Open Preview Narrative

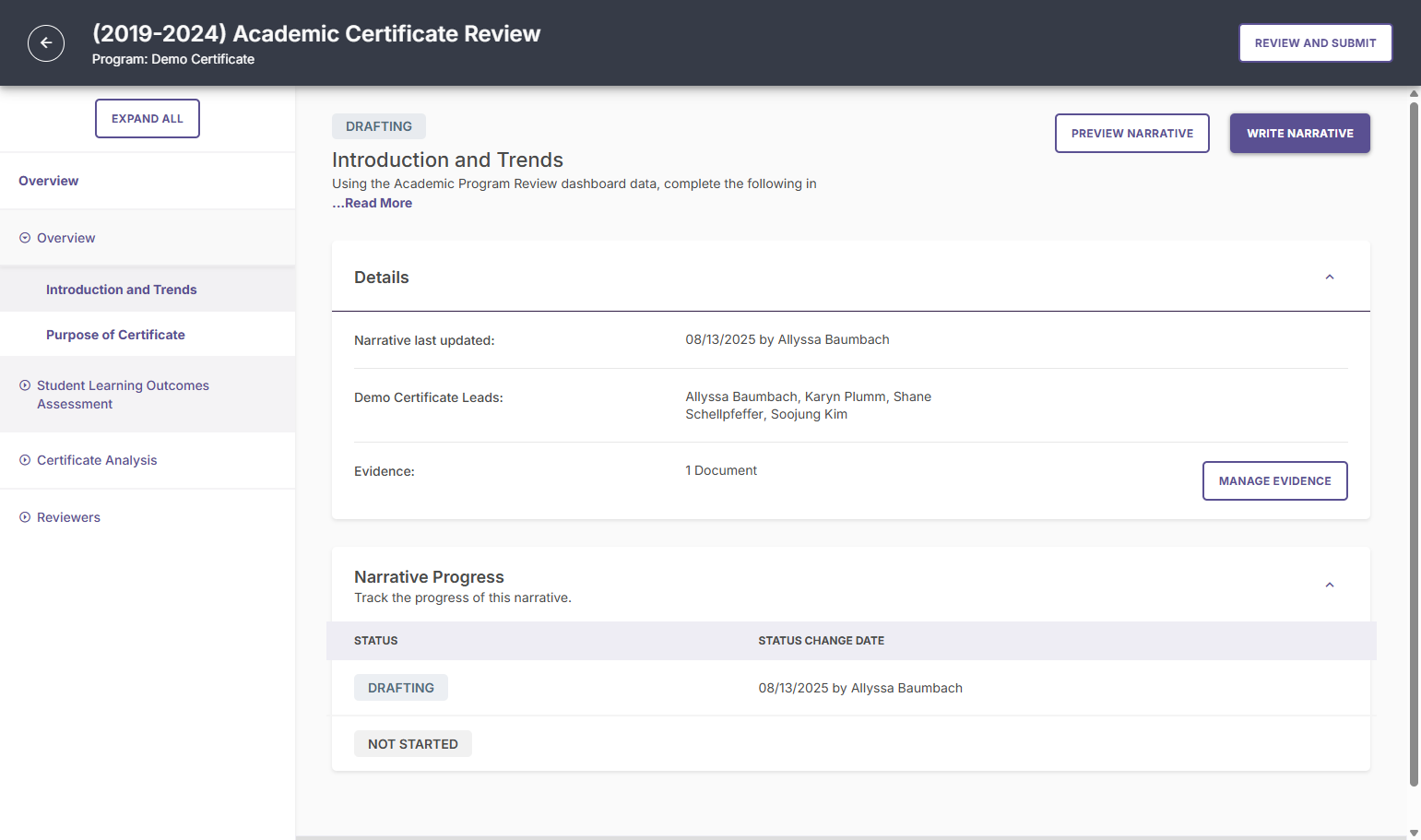click(x=1132, y=134)
